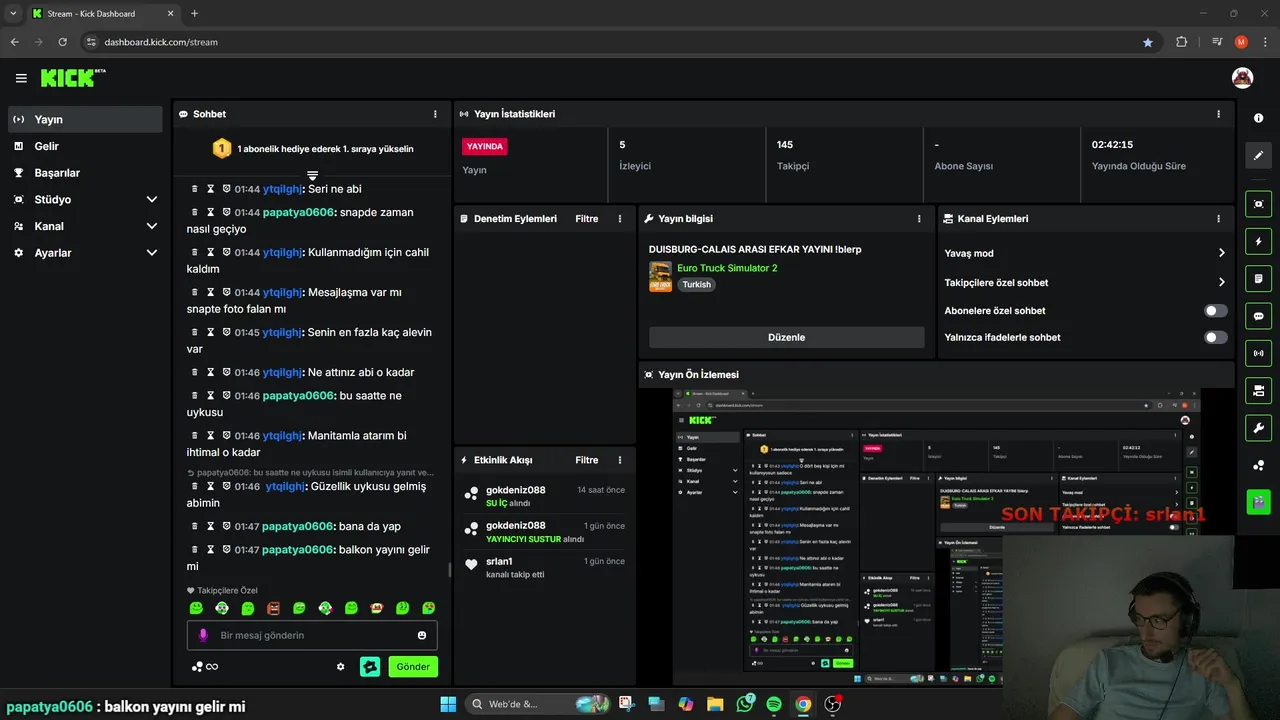Select the angry brown emote in the emote row
The image size is (1280, 720).
coord(274,608)
